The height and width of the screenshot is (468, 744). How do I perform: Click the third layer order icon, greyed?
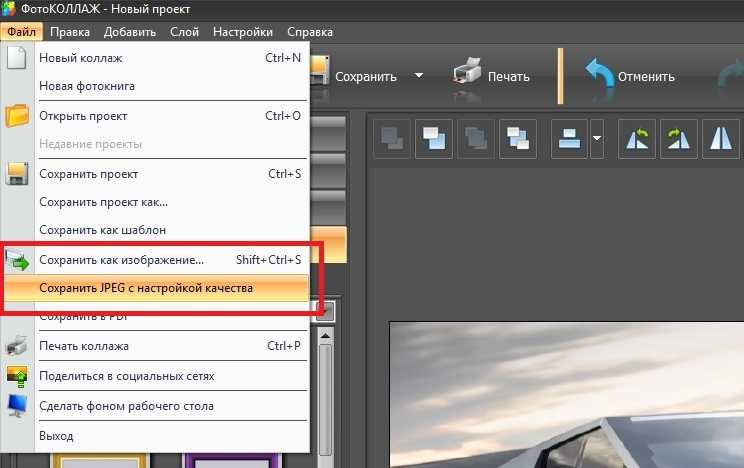(x=476, y=139)
